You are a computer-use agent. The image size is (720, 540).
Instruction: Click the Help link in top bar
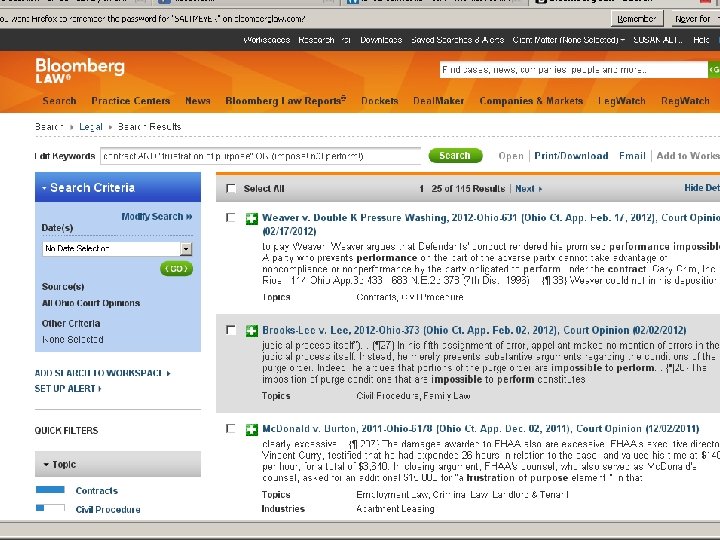pyautogui.click(x=701, y=40)
